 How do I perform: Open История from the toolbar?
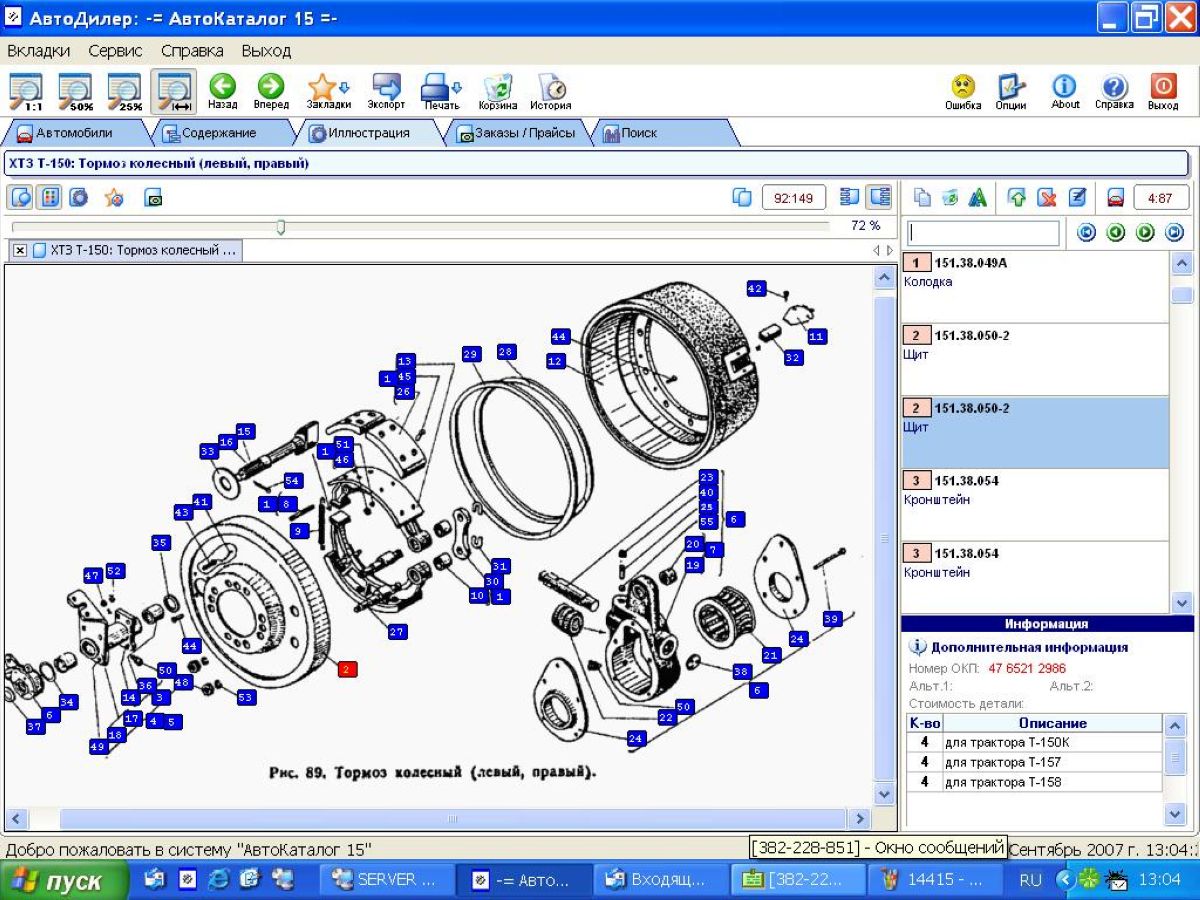coord(550,91)
